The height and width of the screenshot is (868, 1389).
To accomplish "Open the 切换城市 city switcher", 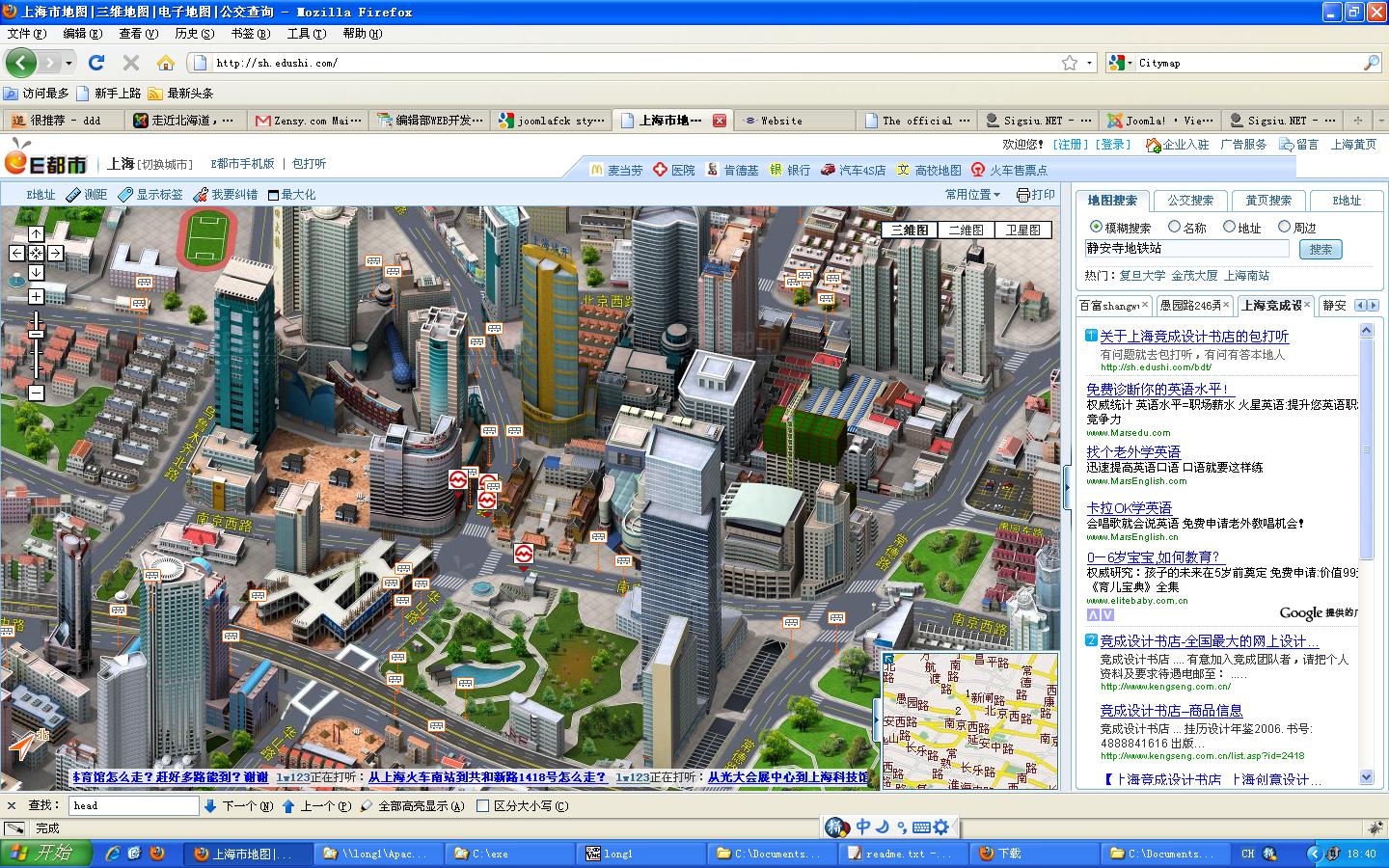I will [165, 165].
